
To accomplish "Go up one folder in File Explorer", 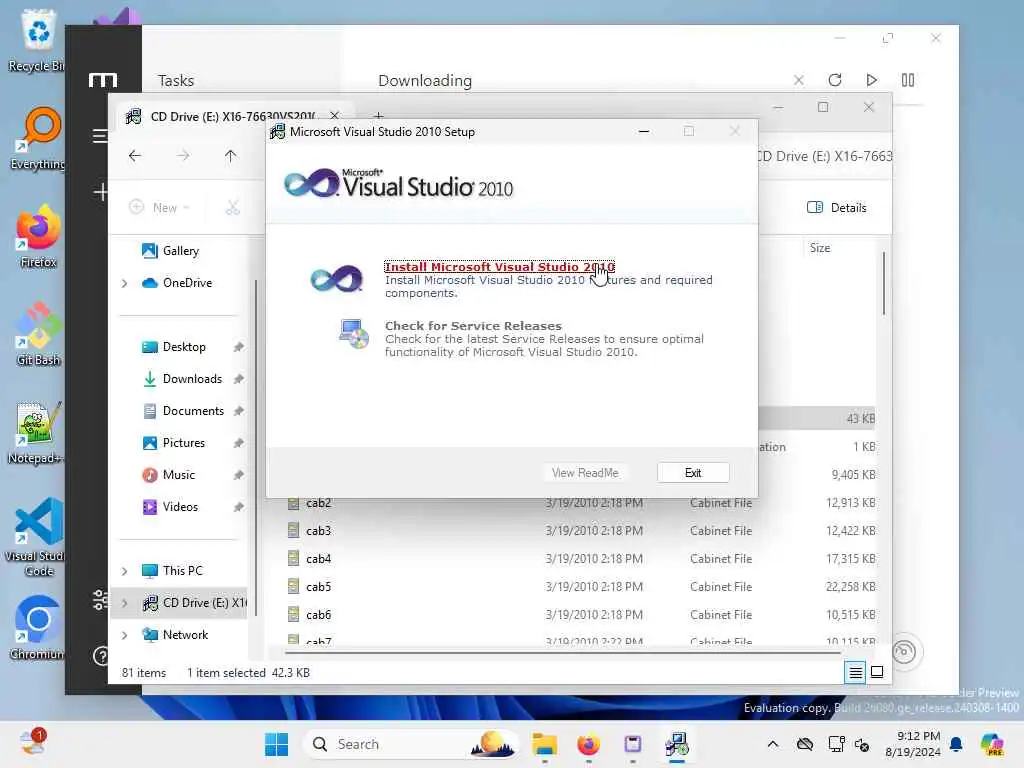I will pos(231,155).
